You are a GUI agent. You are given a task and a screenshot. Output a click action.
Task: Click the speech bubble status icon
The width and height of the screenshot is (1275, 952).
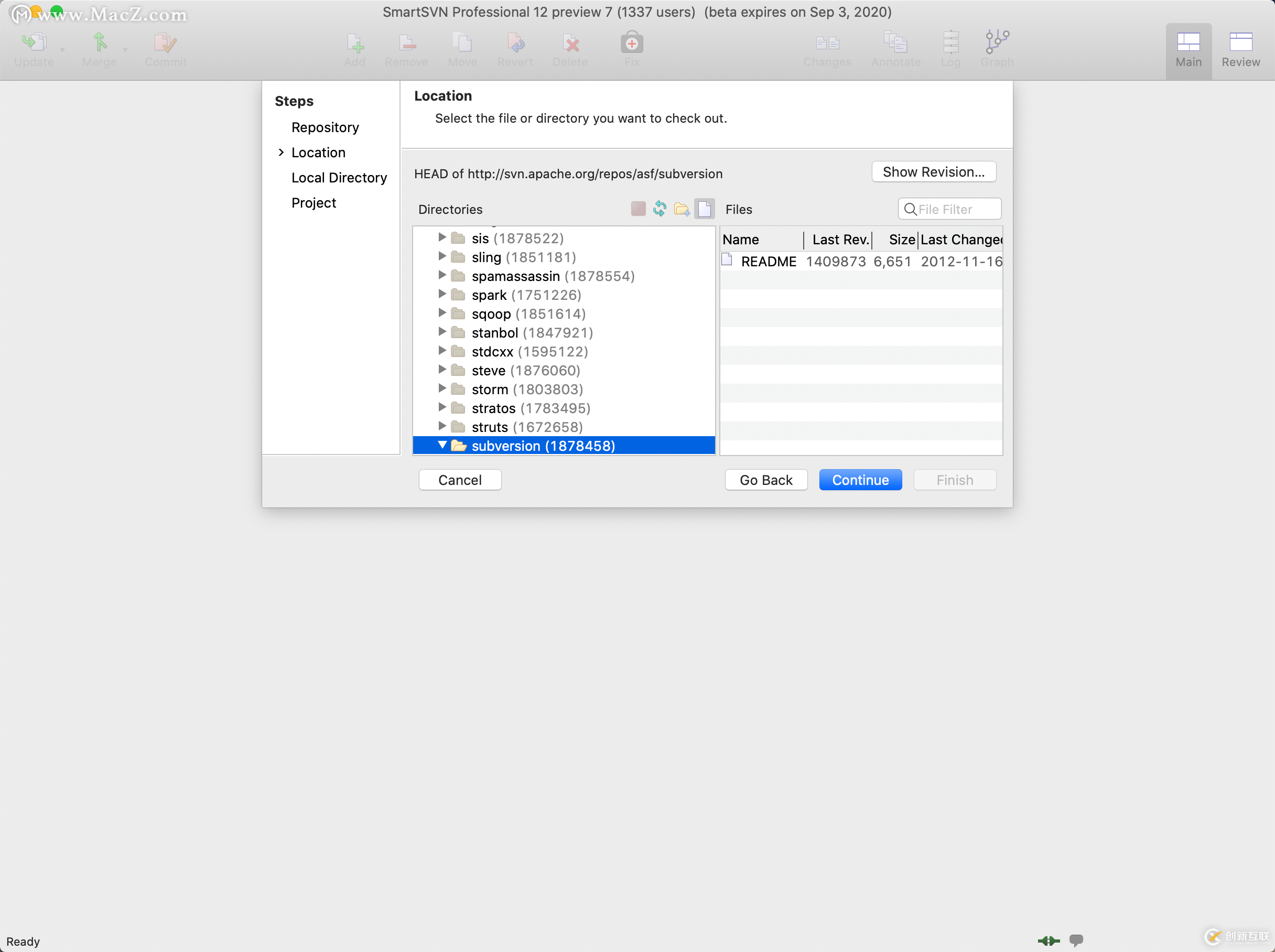tap(1076, 940)
